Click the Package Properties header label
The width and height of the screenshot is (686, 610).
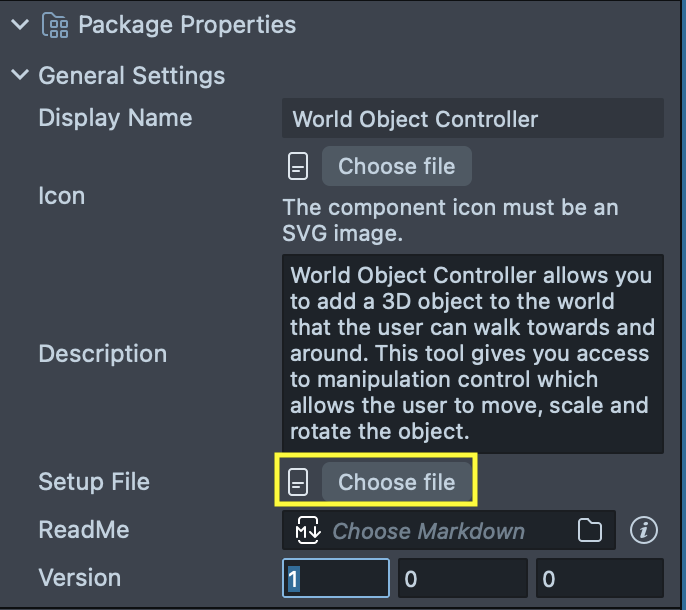187,25
